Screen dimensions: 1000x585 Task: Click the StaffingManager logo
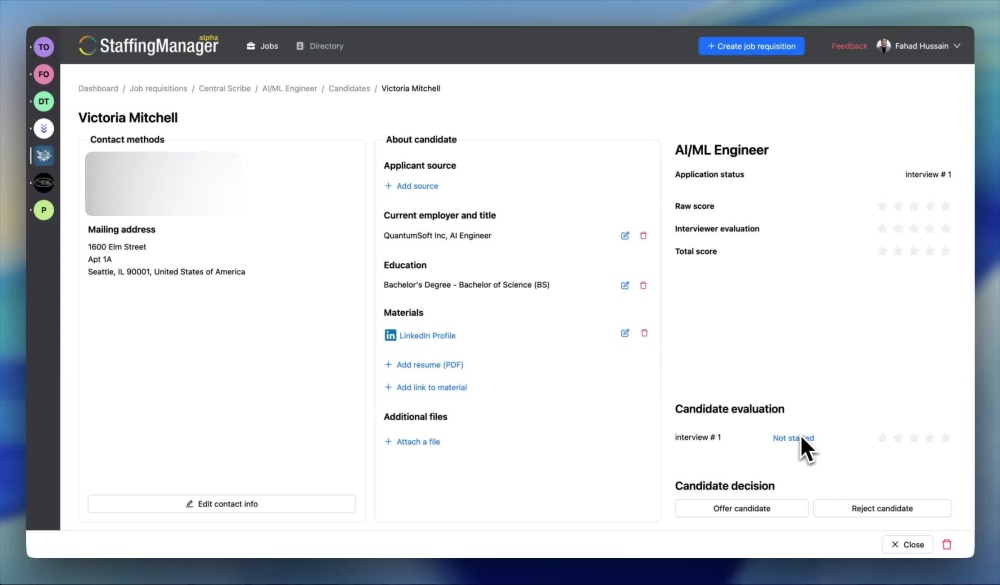point(148,45)
